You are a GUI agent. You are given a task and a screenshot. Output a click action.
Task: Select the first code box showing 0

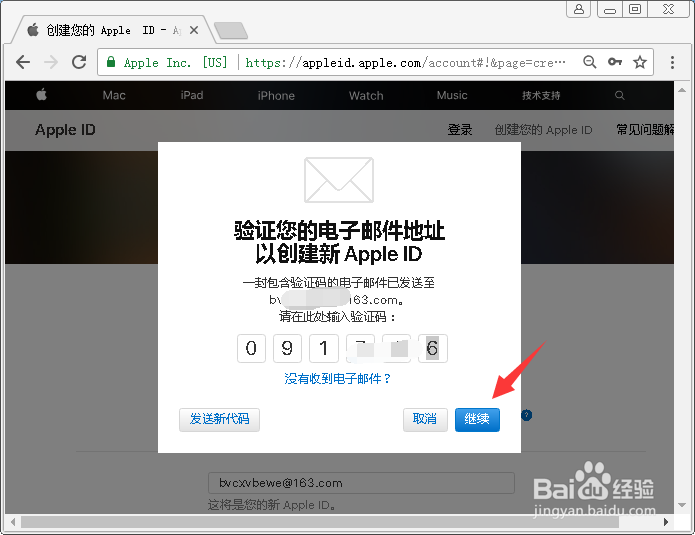251,348
